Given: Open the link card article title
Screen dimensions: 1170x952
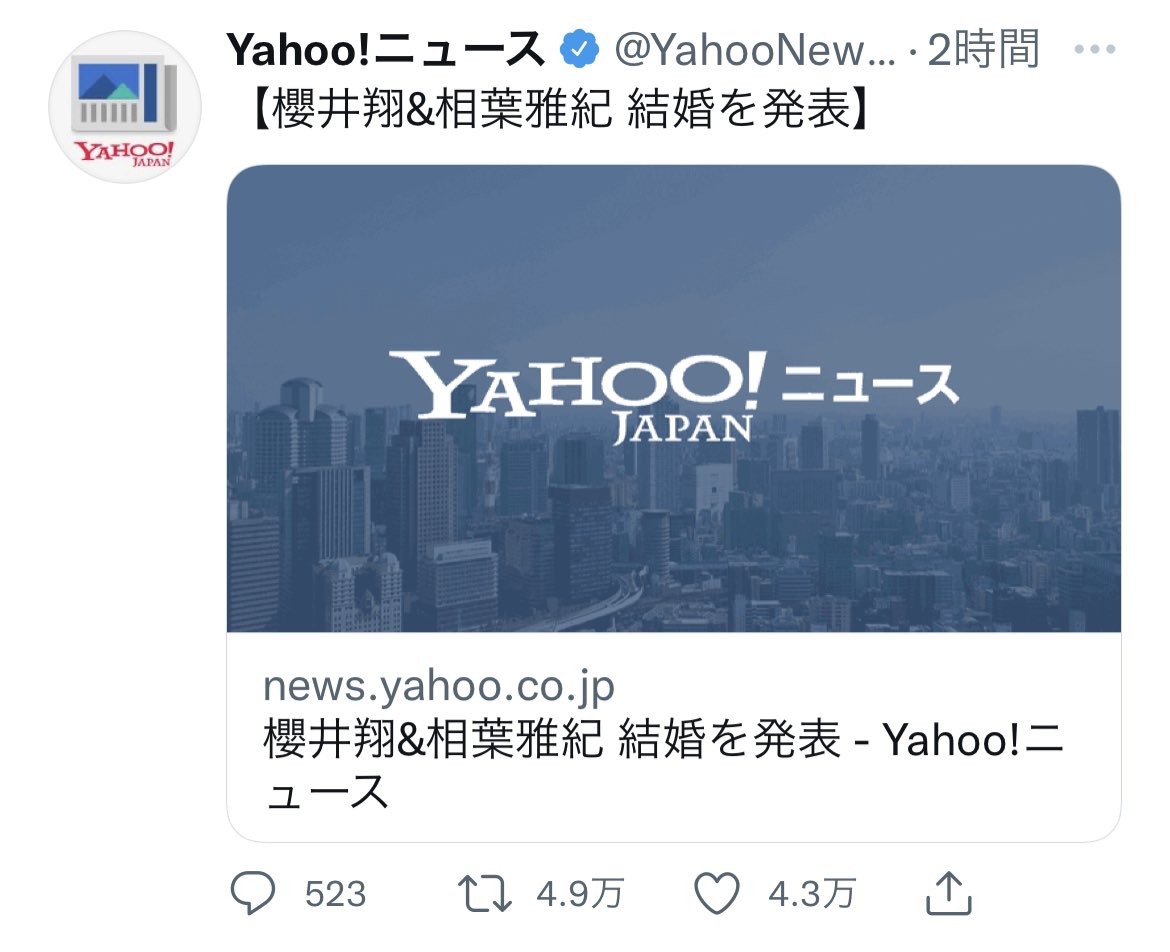Looking at the screenshot, I should (x=663, y=765).
